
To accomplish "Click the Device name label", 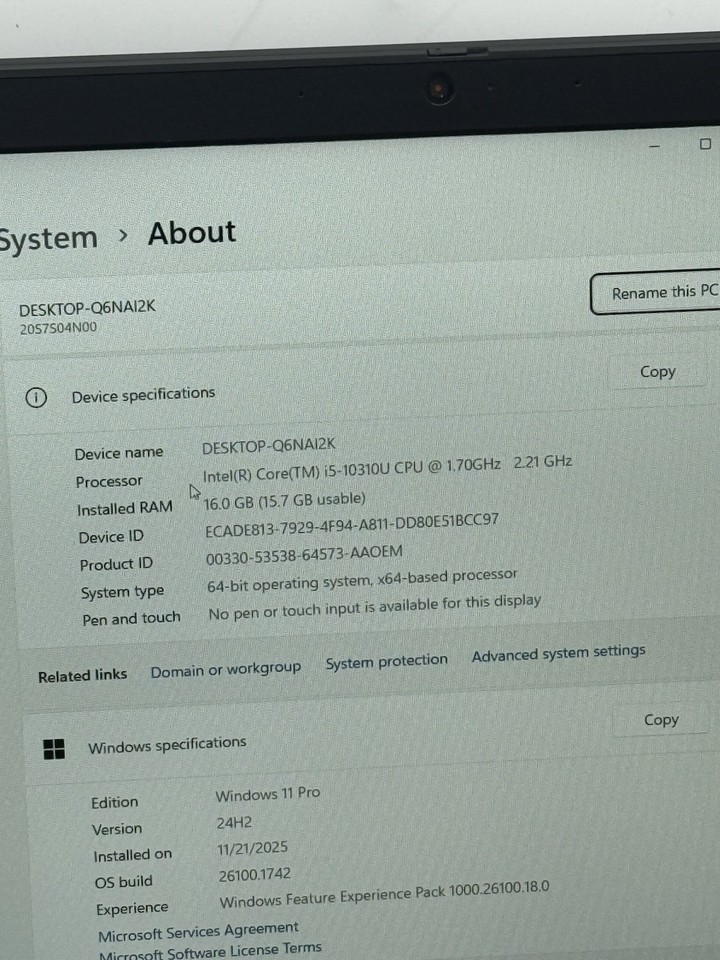I will point(119,454).
